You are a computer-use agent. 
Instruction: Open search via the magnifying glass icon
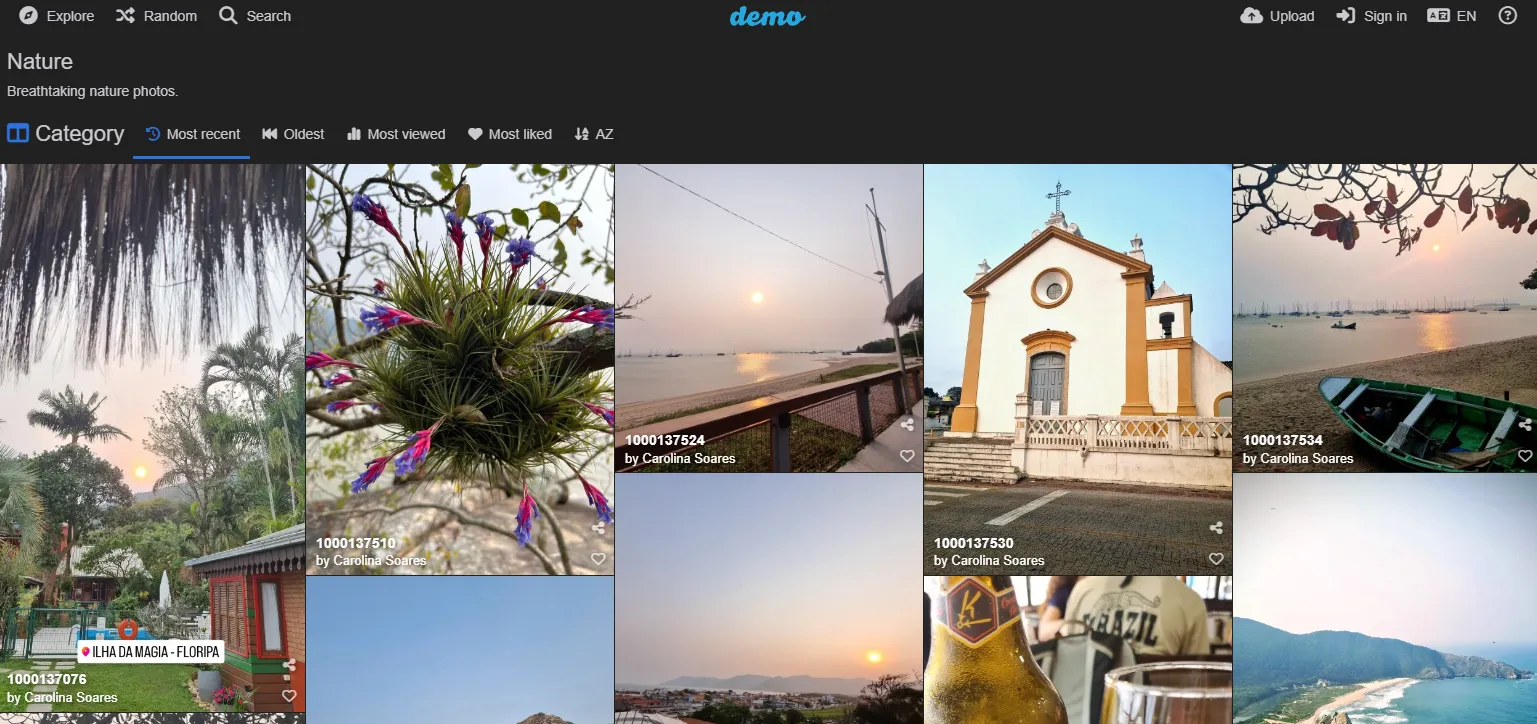(227, 15)
